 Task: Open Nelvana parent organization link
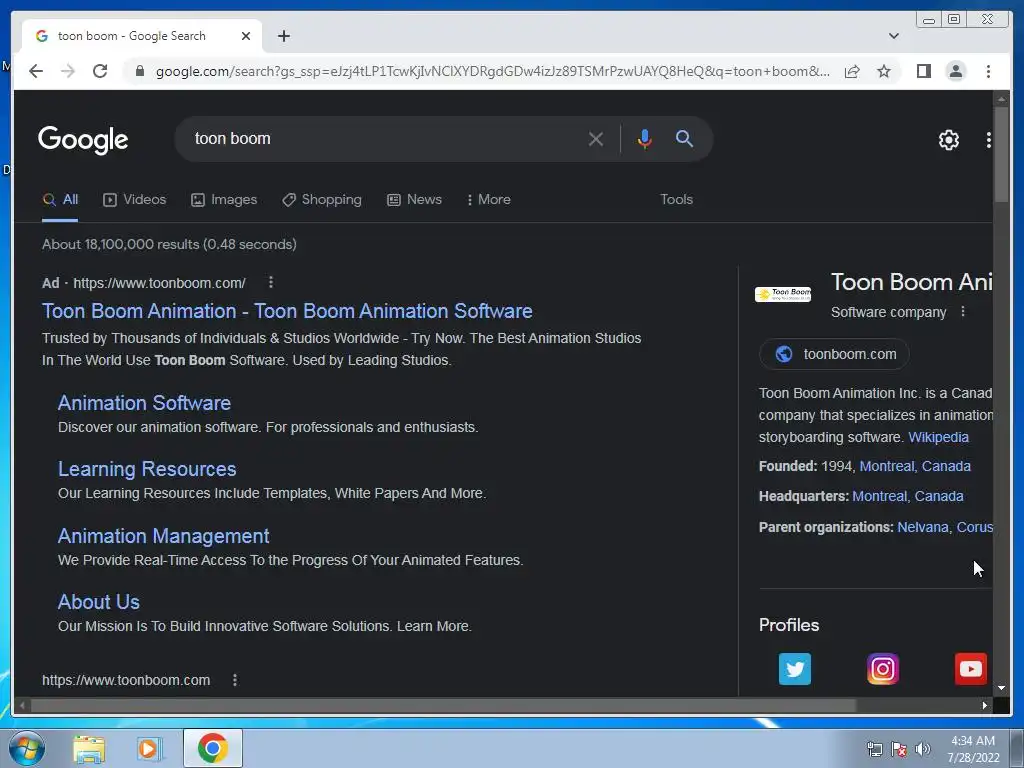[923, 527]
